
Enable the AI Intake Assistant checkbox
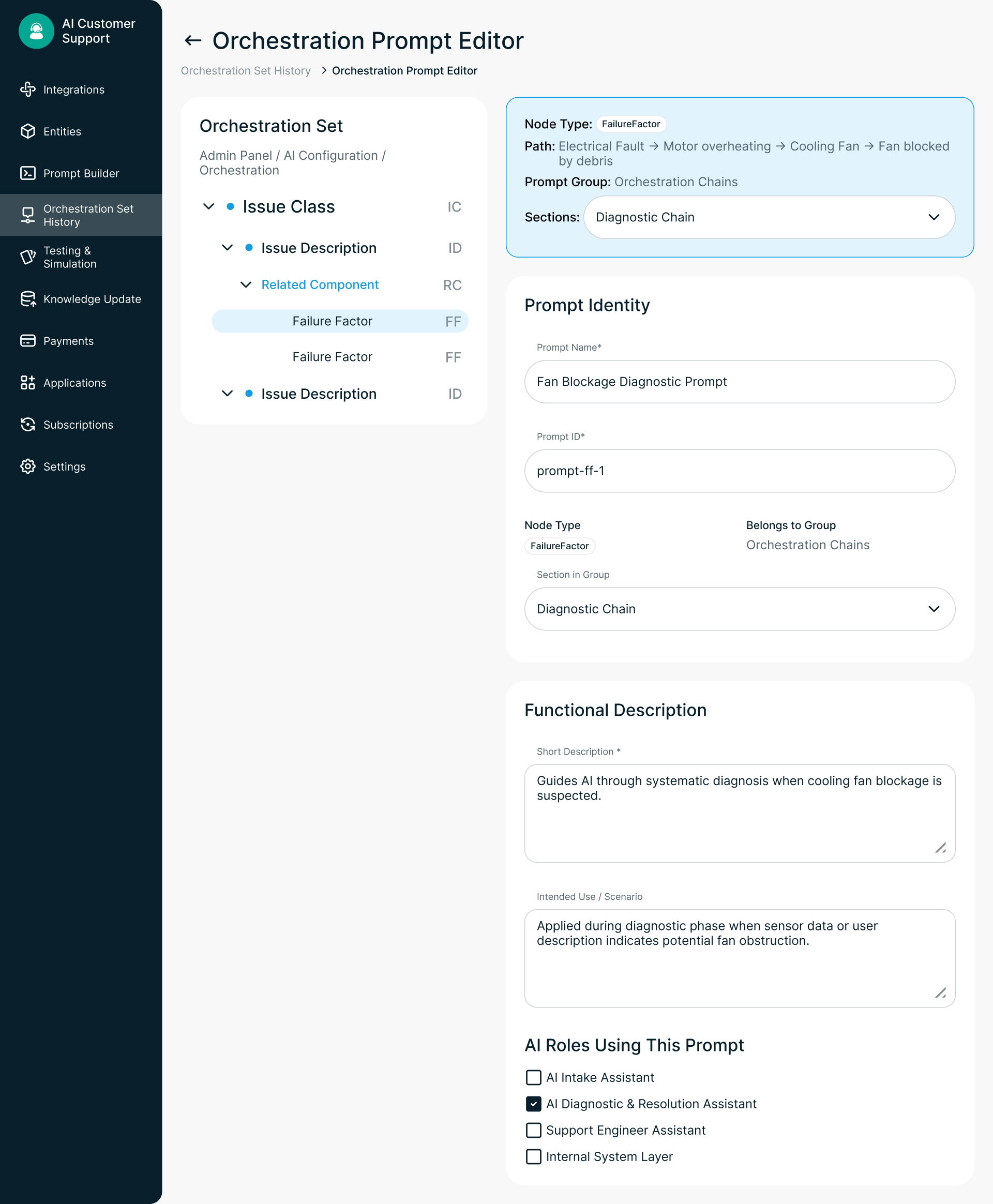(533, 1077)
